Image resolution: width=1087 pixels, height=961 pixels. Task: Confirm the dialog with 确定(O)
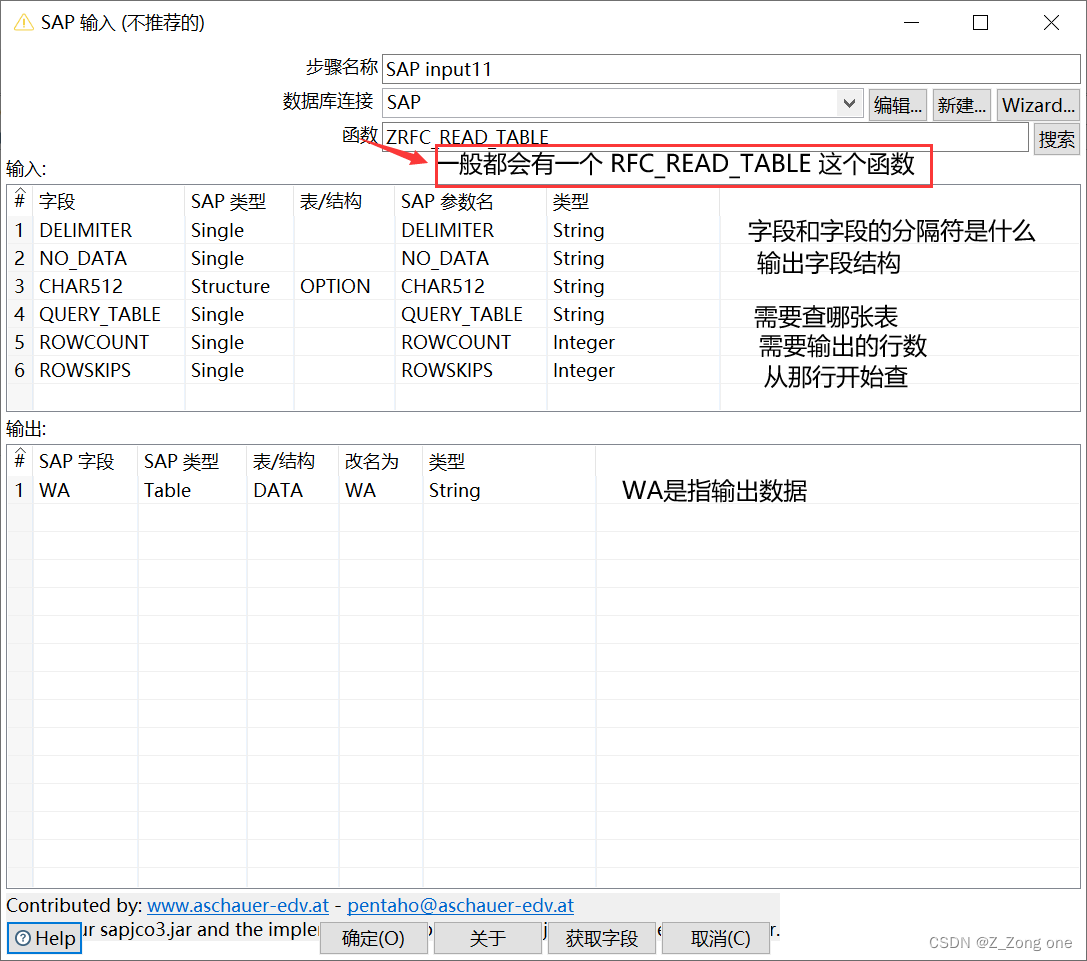coord(373,938)
